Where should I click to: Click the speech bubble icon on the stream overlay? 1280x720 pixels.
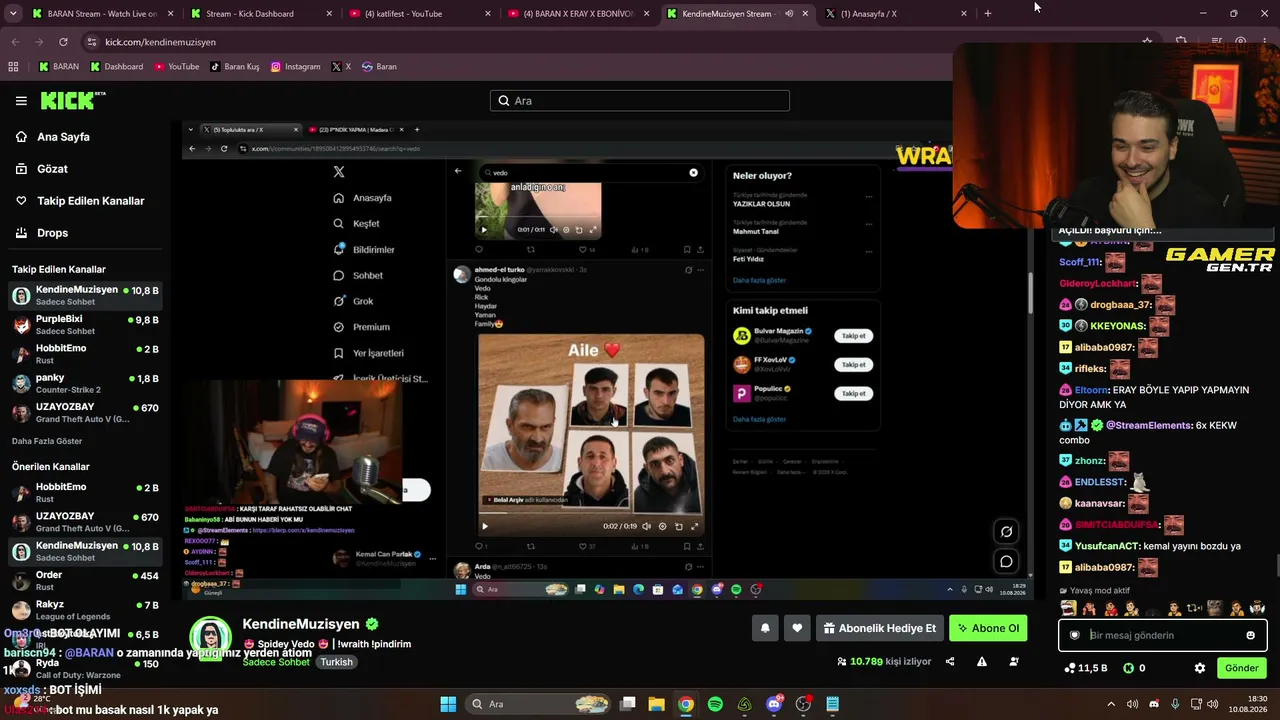1006,561
